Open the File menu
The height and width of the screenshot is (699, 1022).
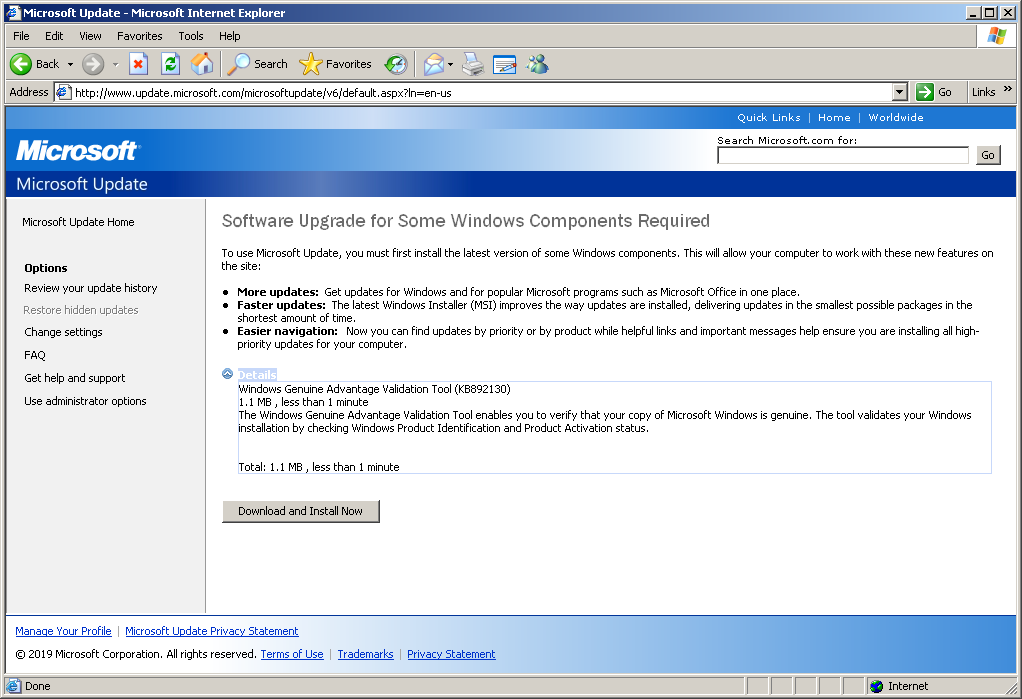[21, 36]
